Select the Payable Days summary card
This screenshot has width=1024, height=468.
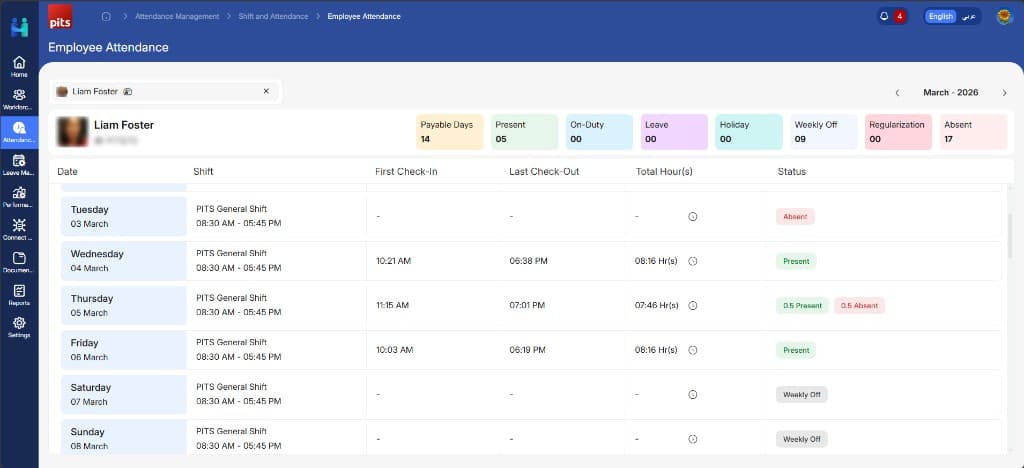pyautogui.click(x=449, y=132)
